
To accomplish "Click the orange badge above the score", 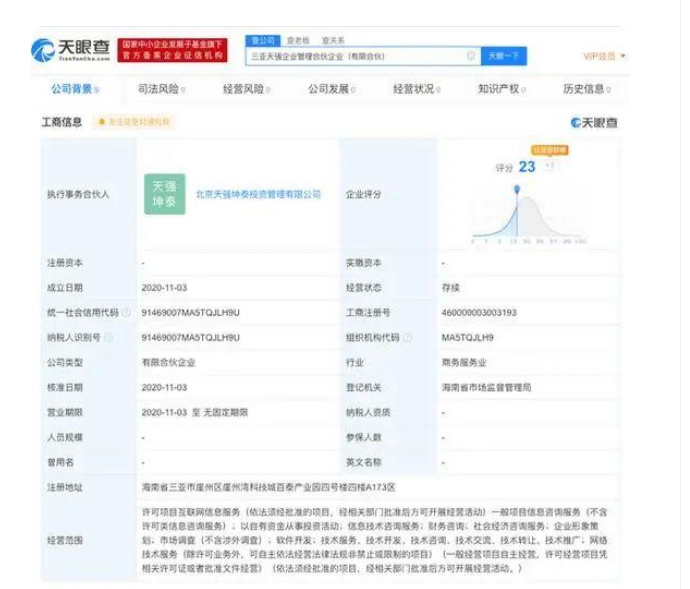I will [549, 150].
